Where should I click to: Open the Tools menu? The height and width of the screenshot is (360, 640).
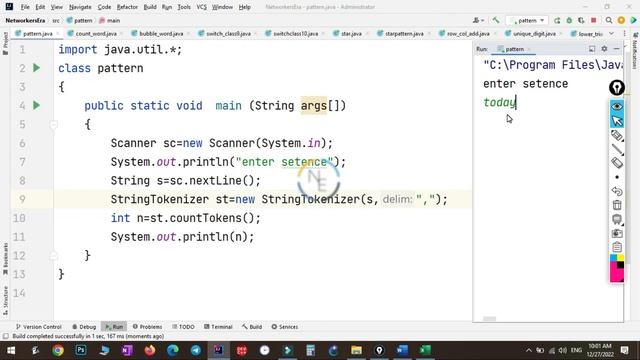(x=184, y=7)
